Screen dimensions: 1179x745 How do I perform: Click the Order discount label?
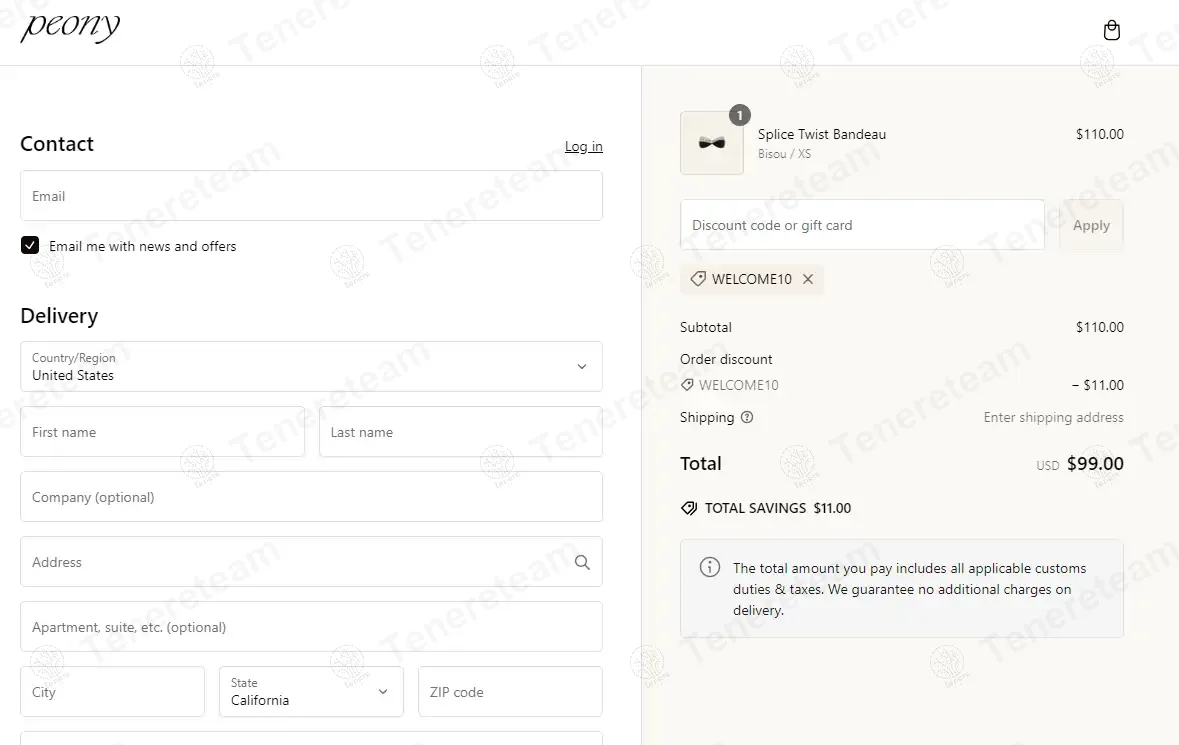pyautogui.click(x=726, y=359)
